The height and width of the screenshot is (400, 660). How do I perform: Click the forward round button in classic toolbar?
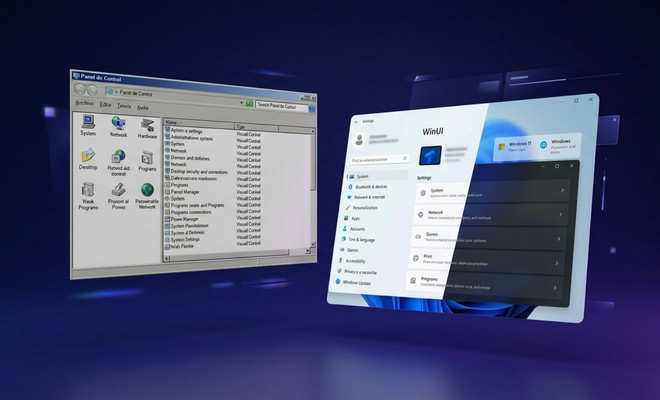pyautogui.click(x=91, y=90)
